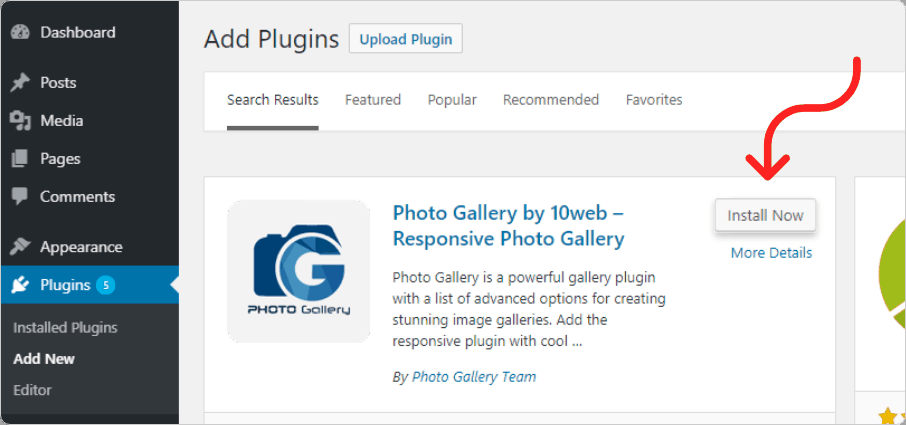The image size is (906, 425).
Task: Click the Dashboard gauge icon
Action: pyautogui.click(x=20, y=32)
